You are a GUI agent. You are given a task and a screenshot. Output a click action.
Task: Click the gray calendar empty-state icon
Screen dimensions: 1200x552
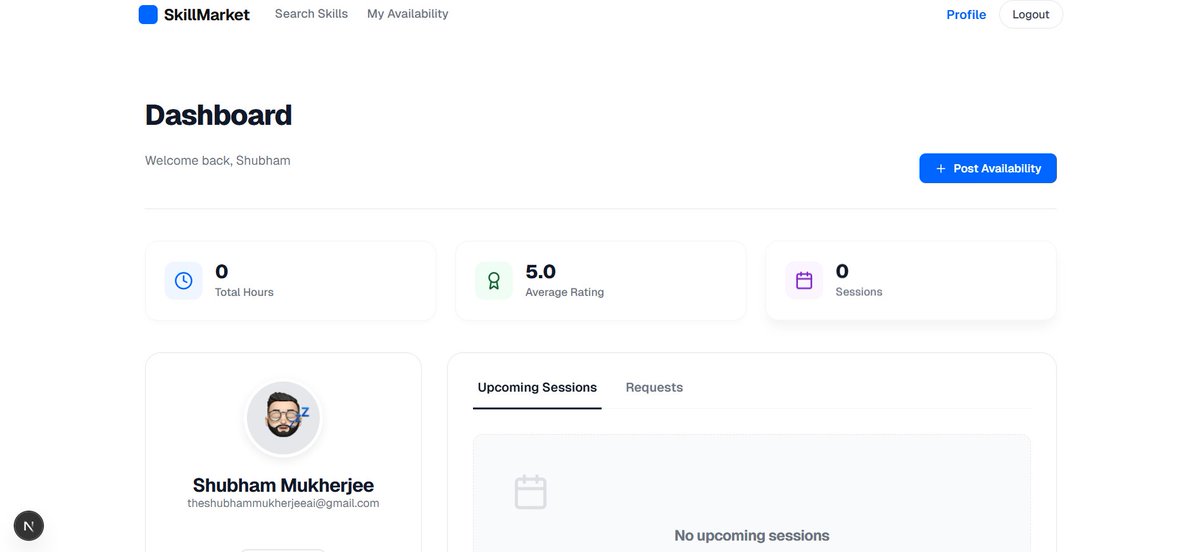click(530, 492)
